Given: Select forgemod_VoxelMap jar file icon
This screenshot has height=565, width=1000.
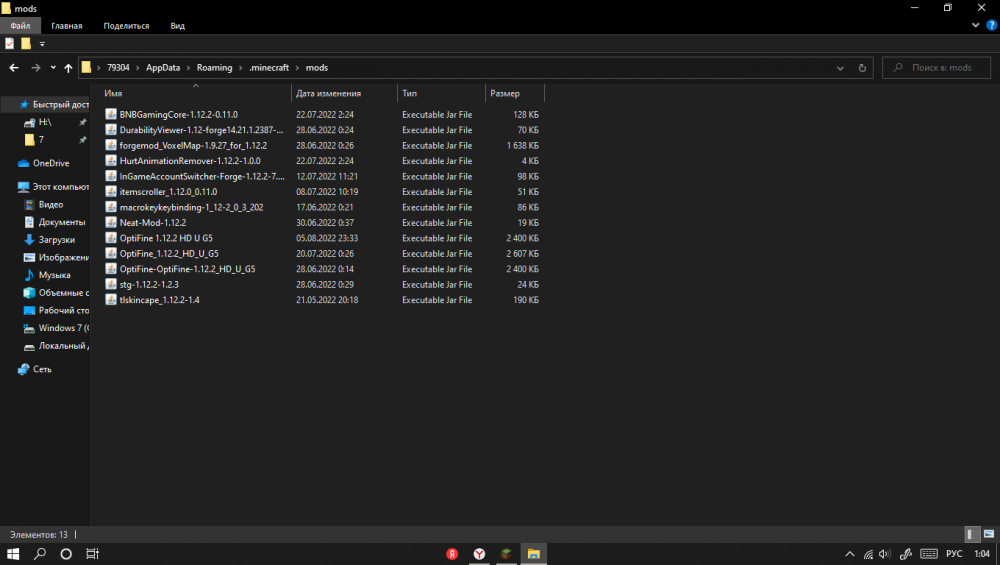Looking at the screenshot, I should (111, 145).
